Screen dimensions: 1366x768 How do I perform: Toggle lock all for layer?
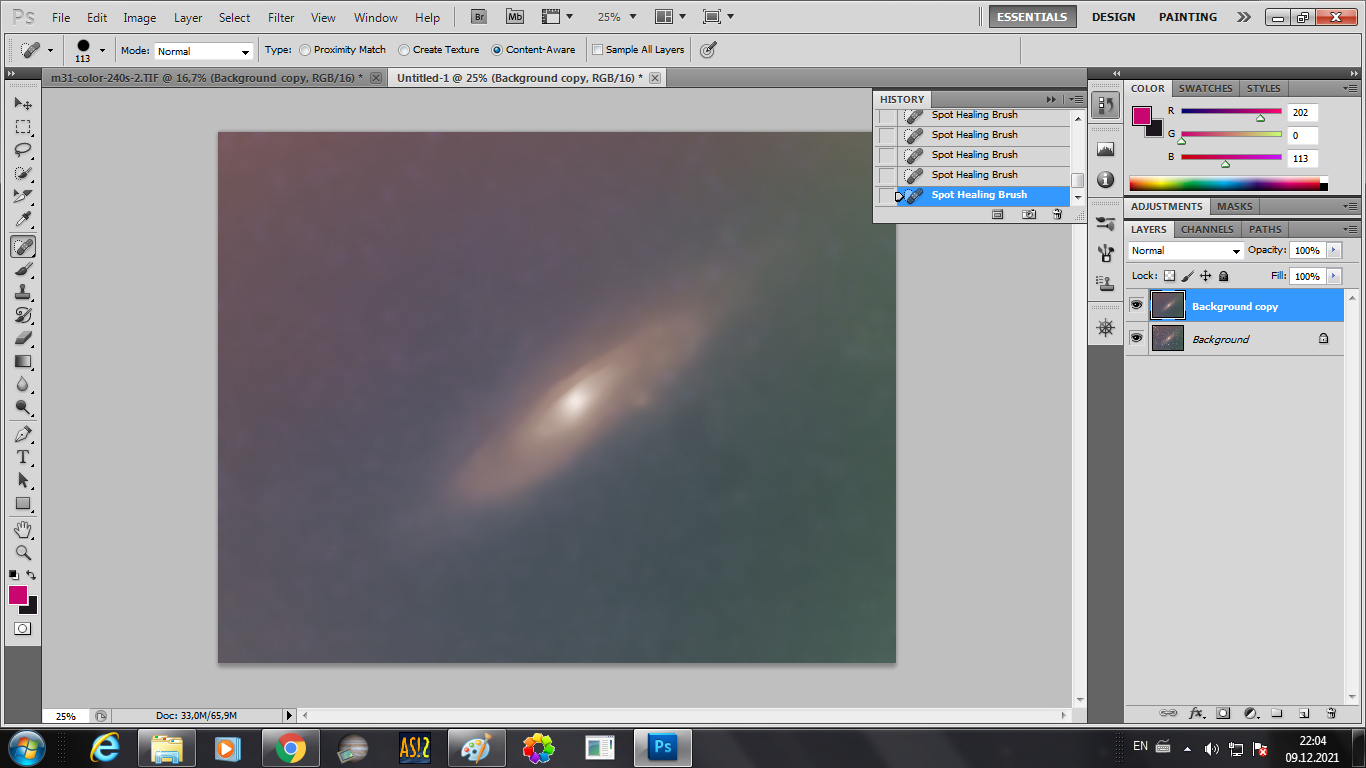pos(1223,276)
